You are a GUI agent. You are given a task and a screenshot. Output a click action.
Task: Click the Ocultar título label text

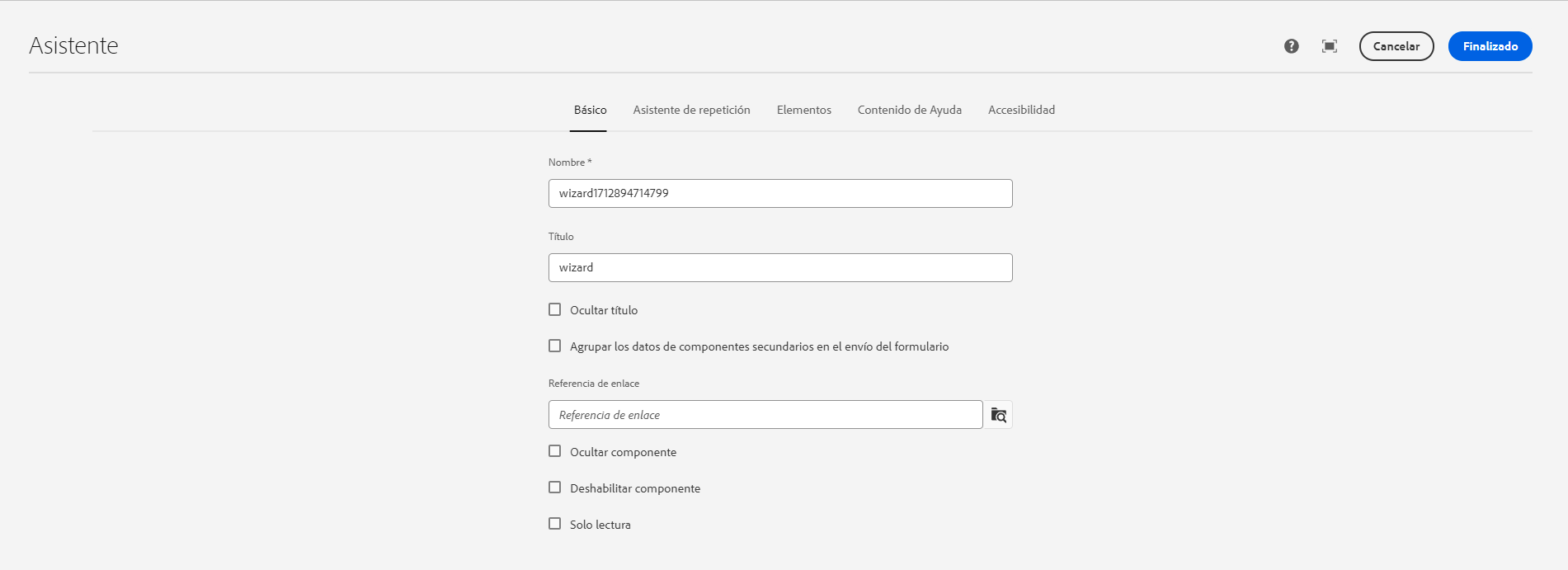coord(604,311)
